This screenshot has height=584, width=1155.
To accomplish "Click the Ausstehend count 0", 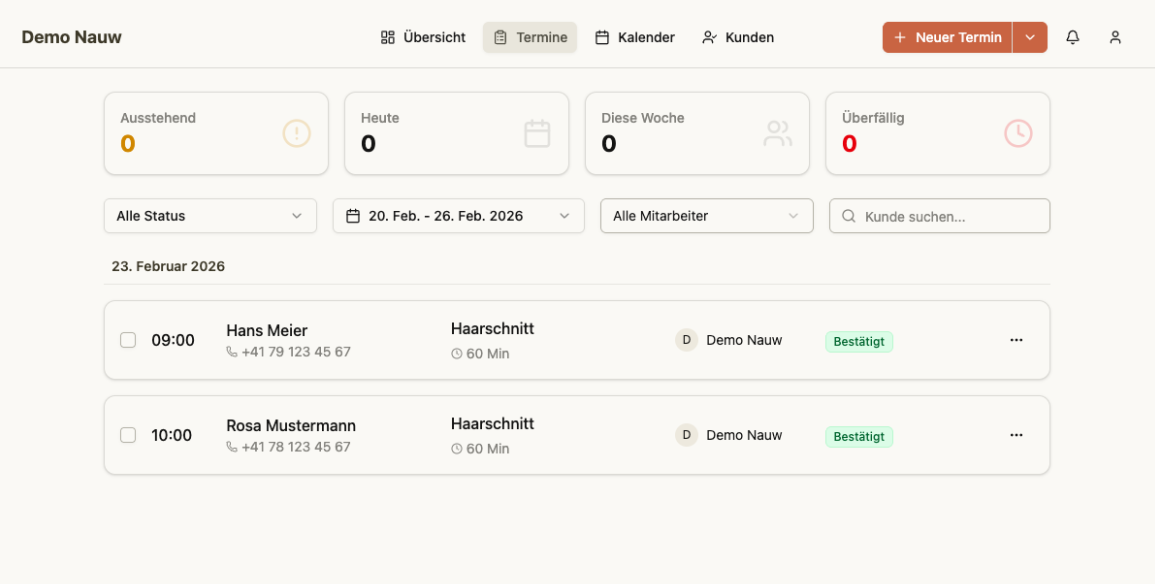I will click(x=128, y=144).
